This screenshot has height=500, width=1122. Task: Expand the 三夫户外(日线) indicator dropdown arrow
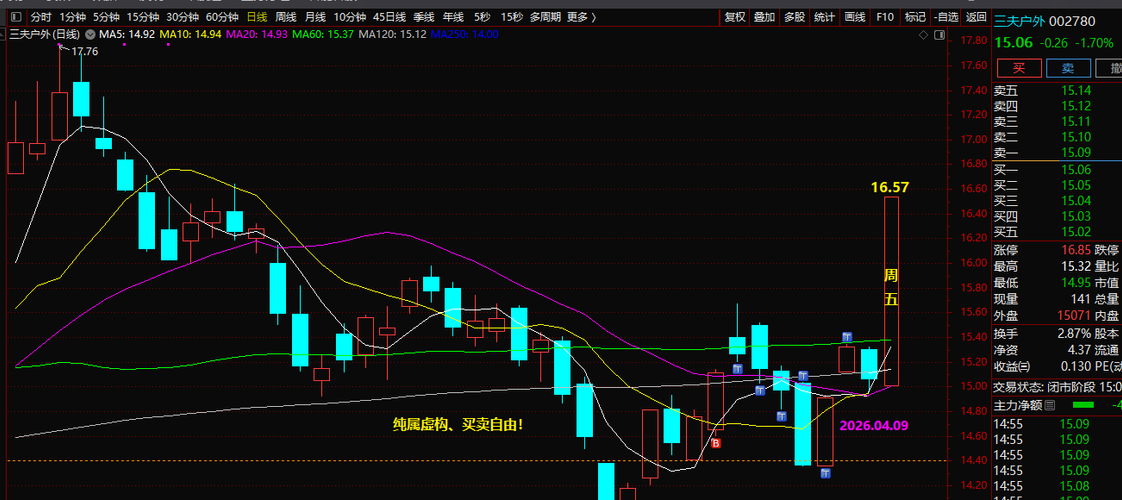coord(89,34)
